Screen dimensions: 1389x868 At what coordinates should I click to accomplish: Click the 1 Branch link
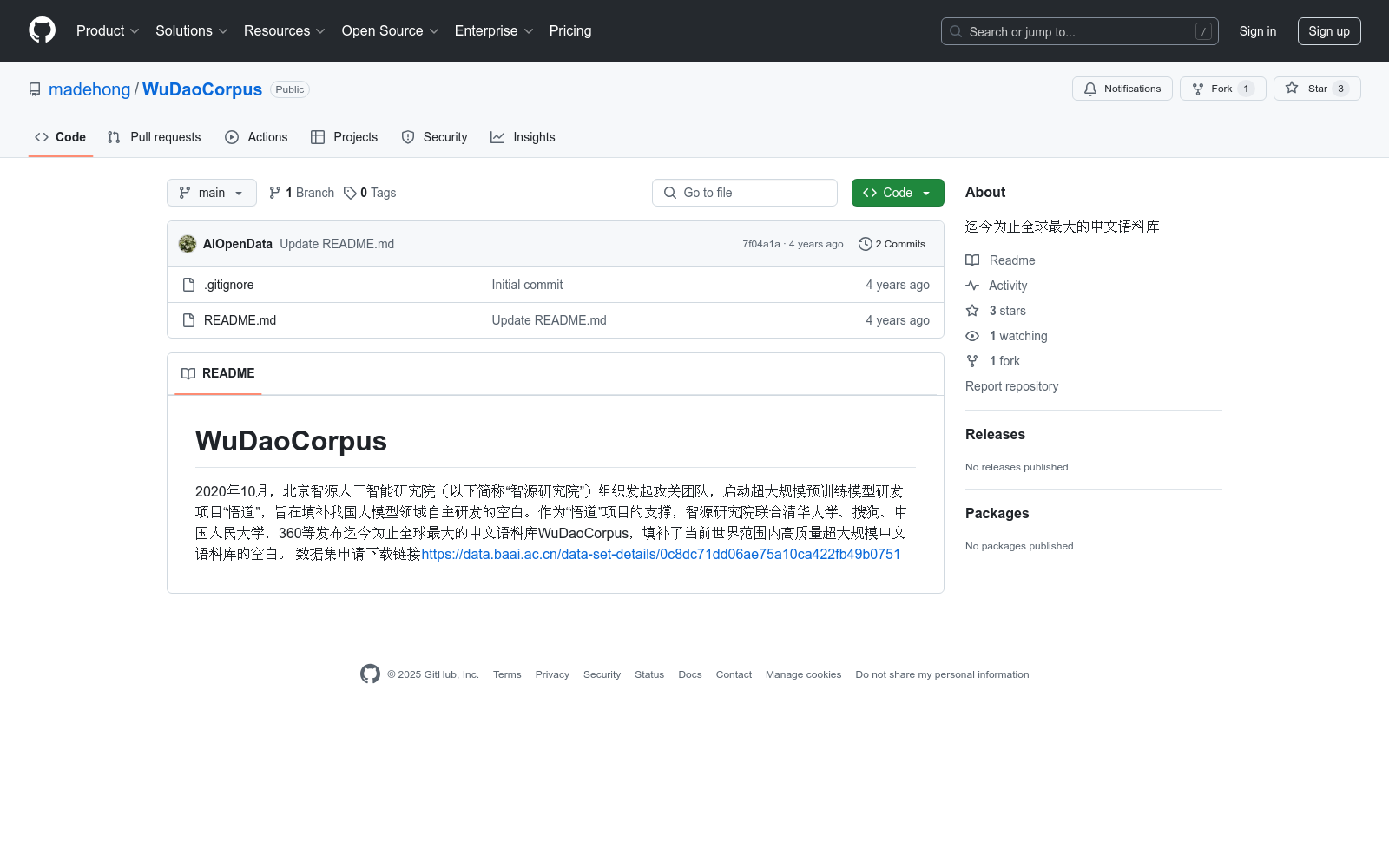point(301,193)
